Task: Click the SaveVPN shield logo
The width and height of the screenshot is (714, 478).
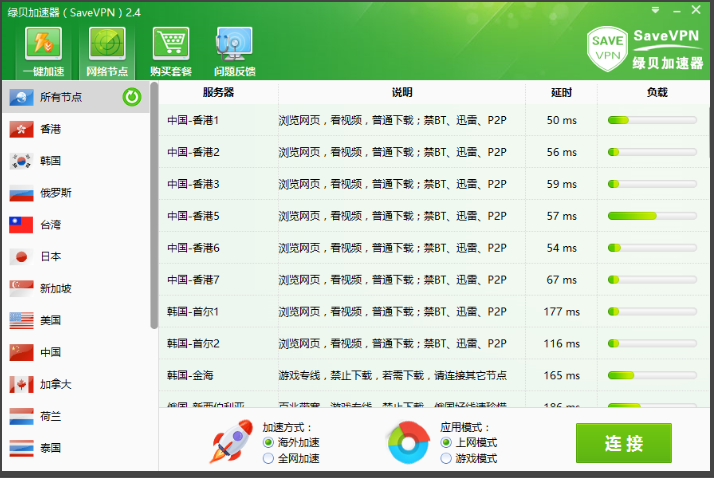Action: (606, 48)
